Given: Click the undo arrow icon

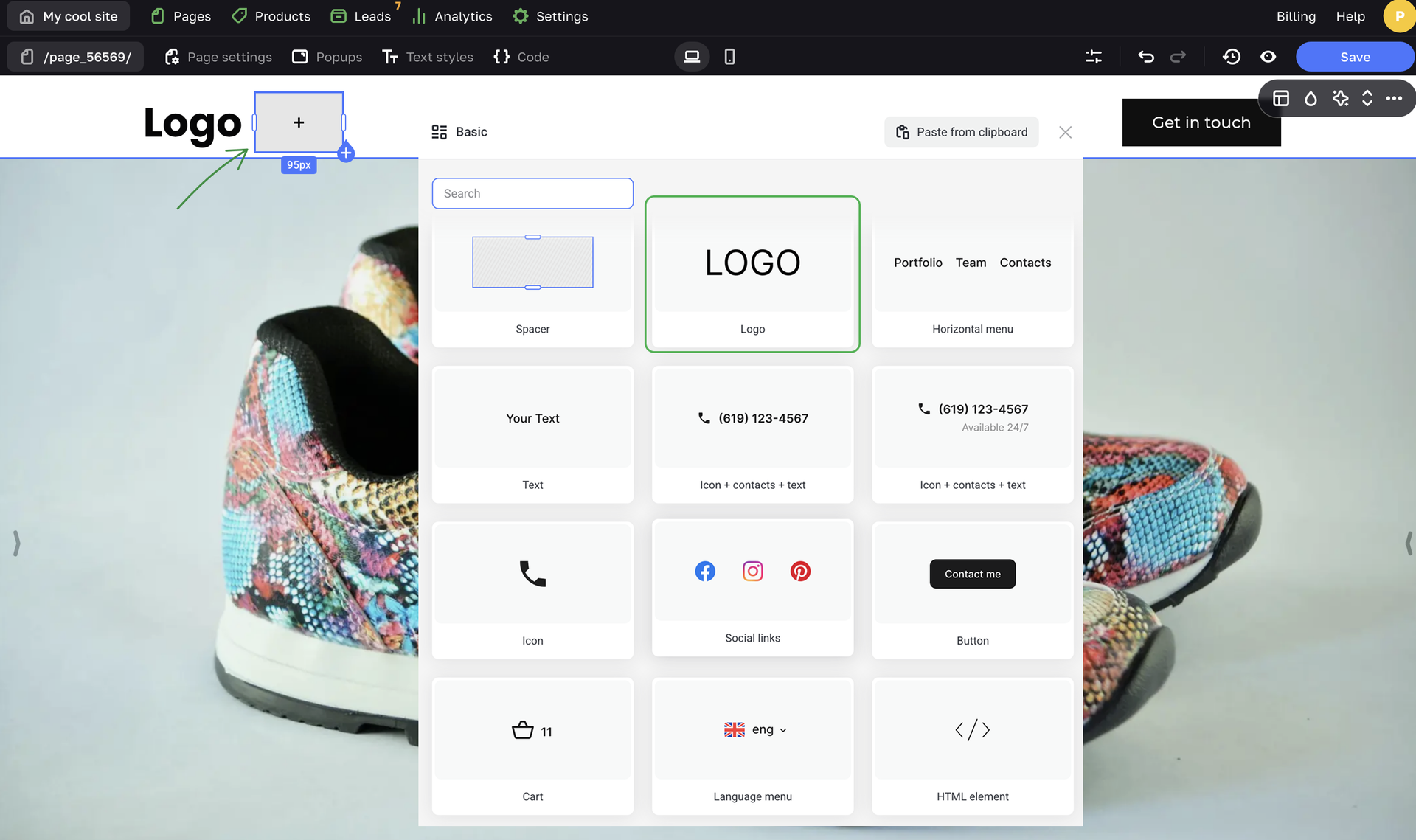Looking at the screenshot, I should pyautogui.click(x=1145, y=57).
